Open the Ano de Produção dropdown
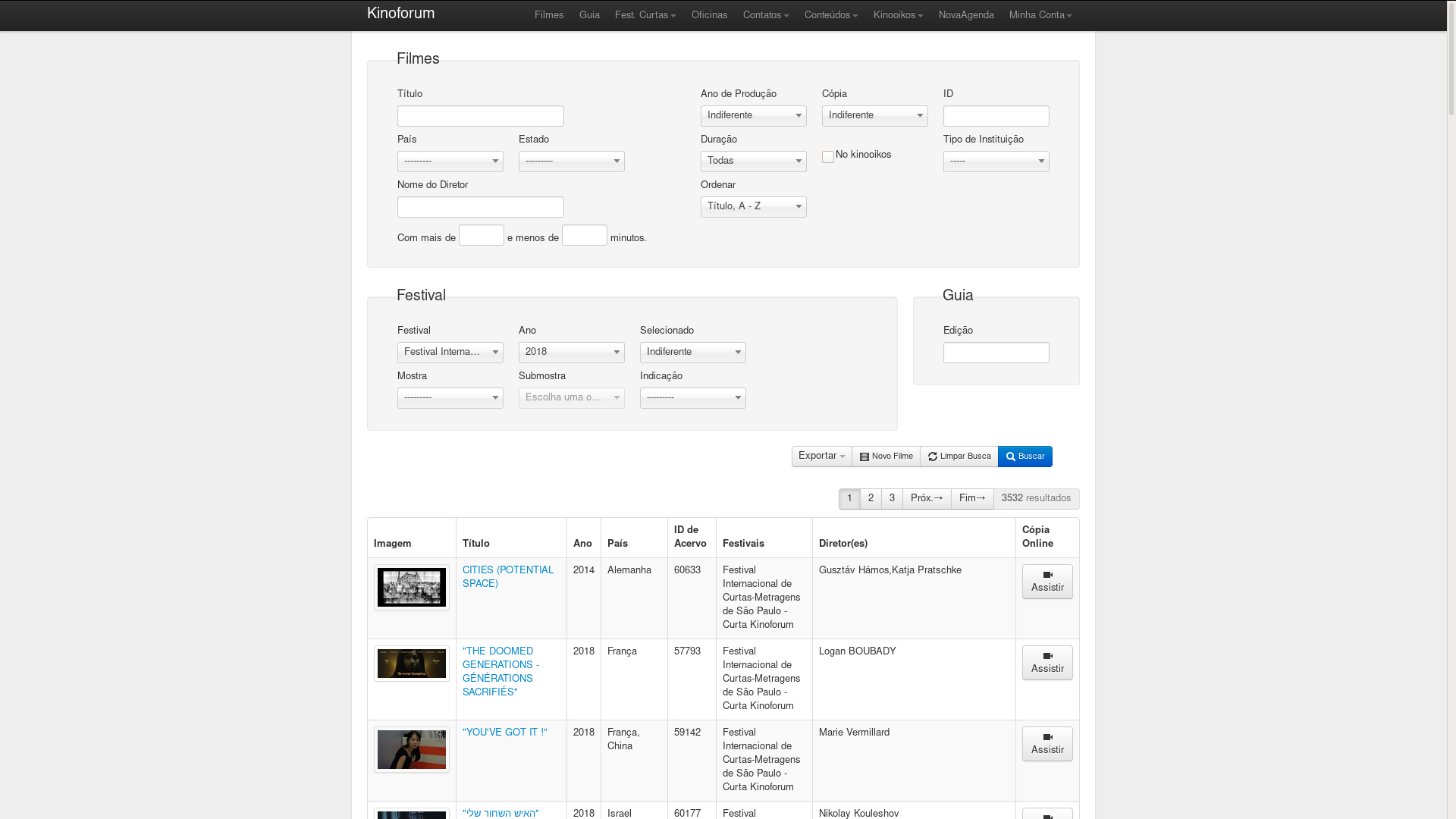Viewport: 1456px width, 819px height. (x=753, y=116)
